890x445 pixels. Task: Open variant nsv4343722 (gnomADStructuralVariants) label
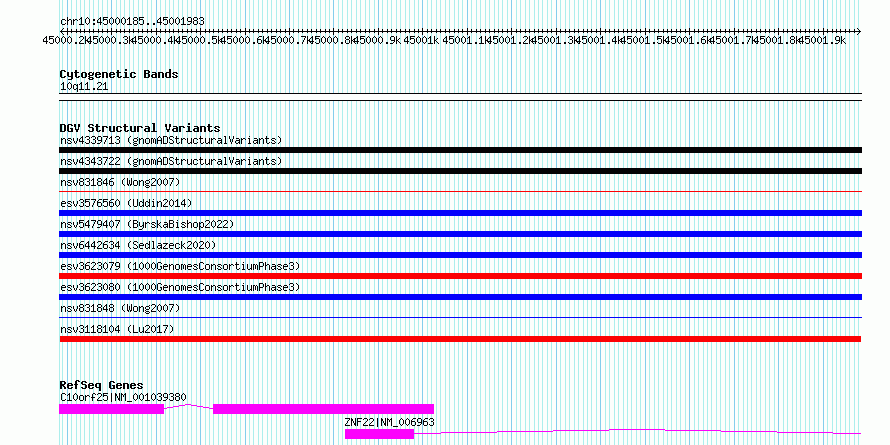click(x=171, y=161)
